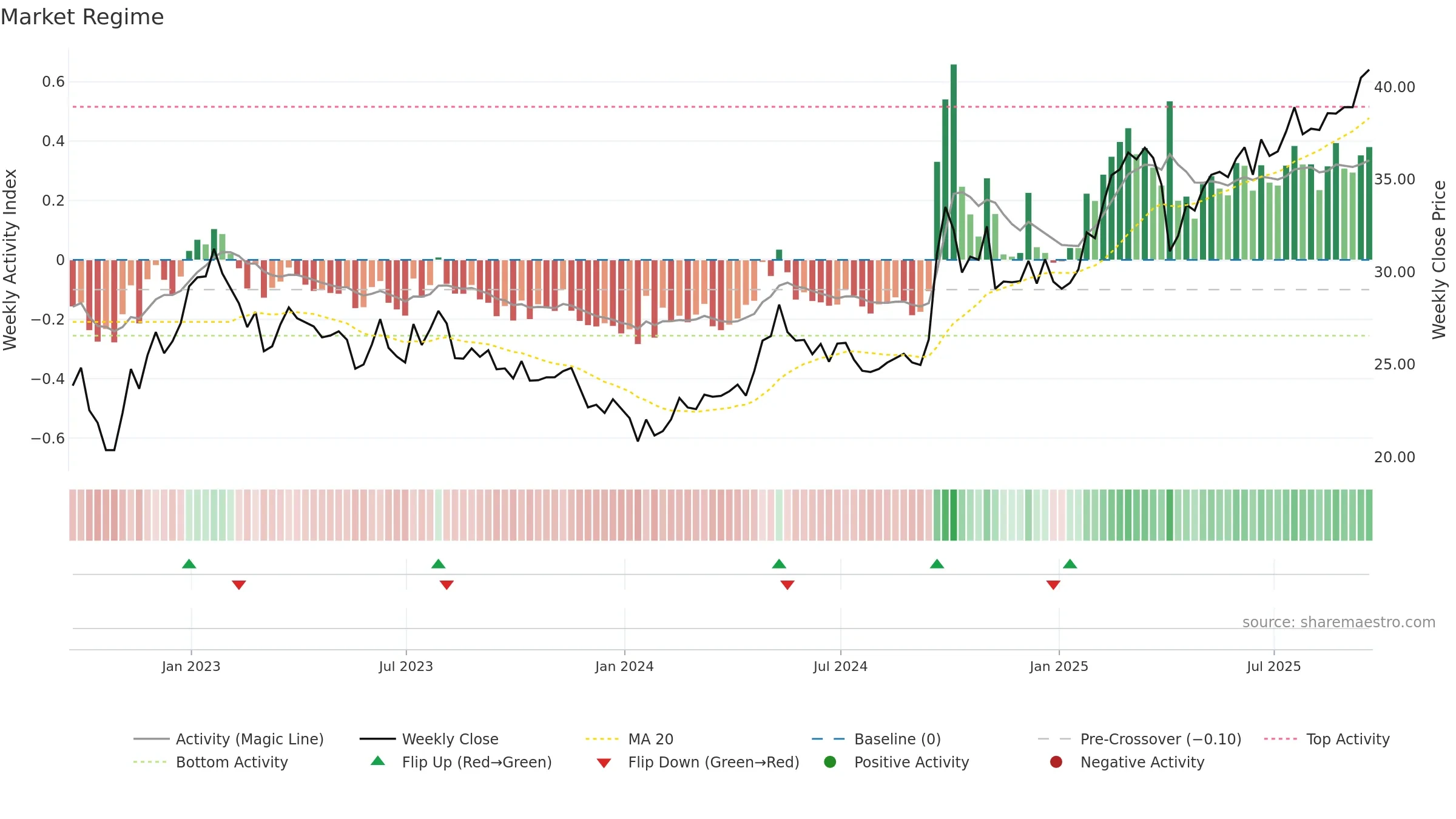Click the source: sharemaestro.com text
The height and width of the screenshot is (819, 1456).
click(1339, 622)
